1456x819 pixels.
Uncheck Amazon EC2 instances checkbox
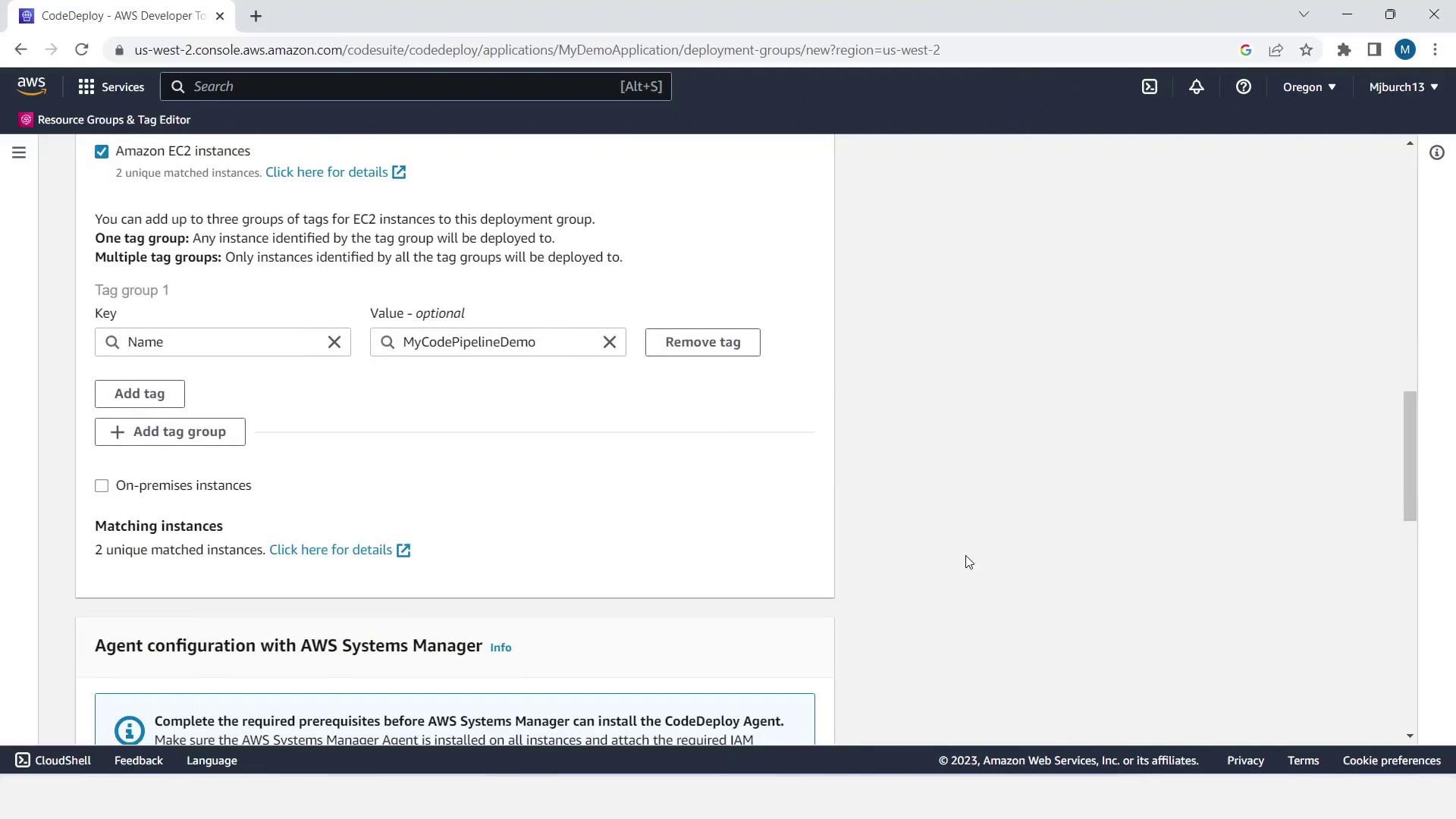(x=102, y=152)
